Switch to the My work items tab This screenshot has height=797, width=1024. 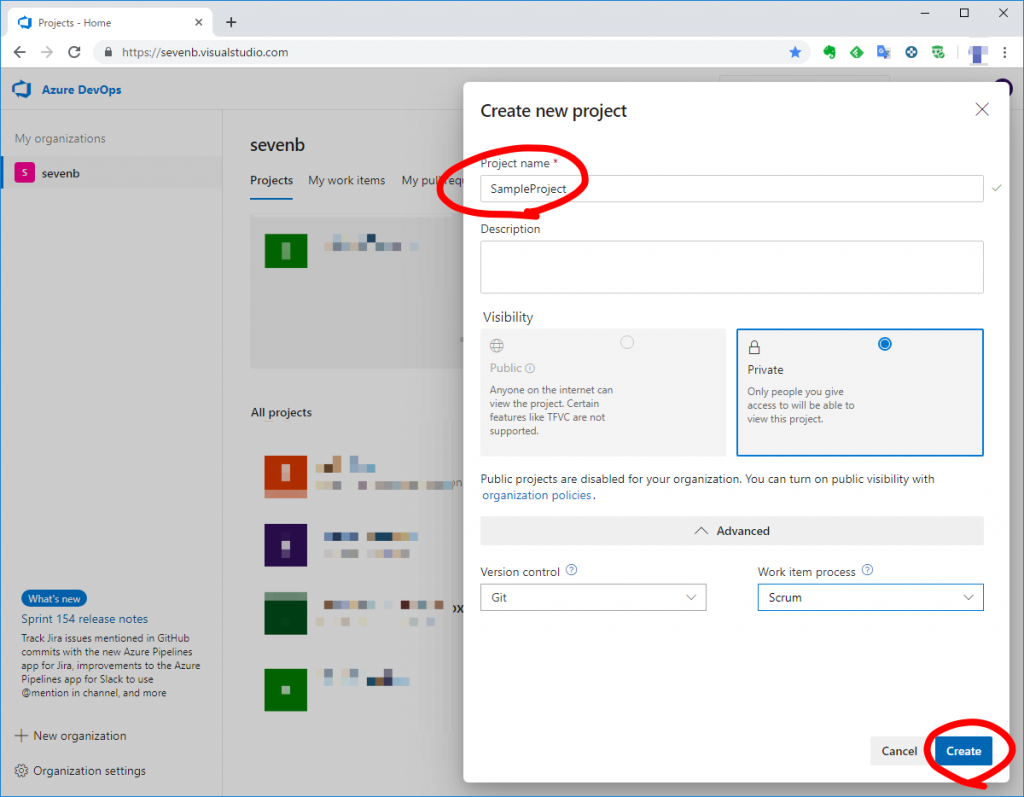(x=347, y=180)
